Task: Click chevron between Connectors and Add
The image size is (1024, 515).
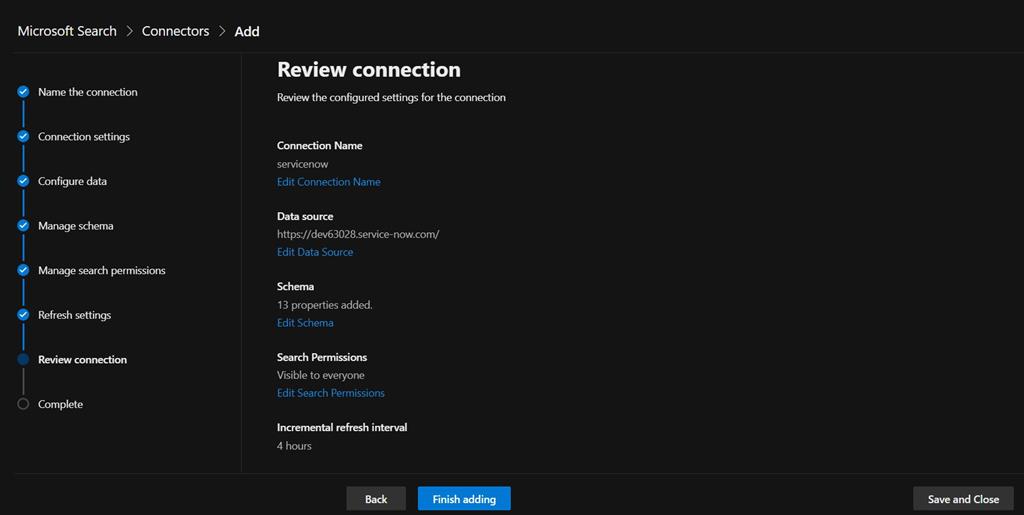Action: point(222,31)
